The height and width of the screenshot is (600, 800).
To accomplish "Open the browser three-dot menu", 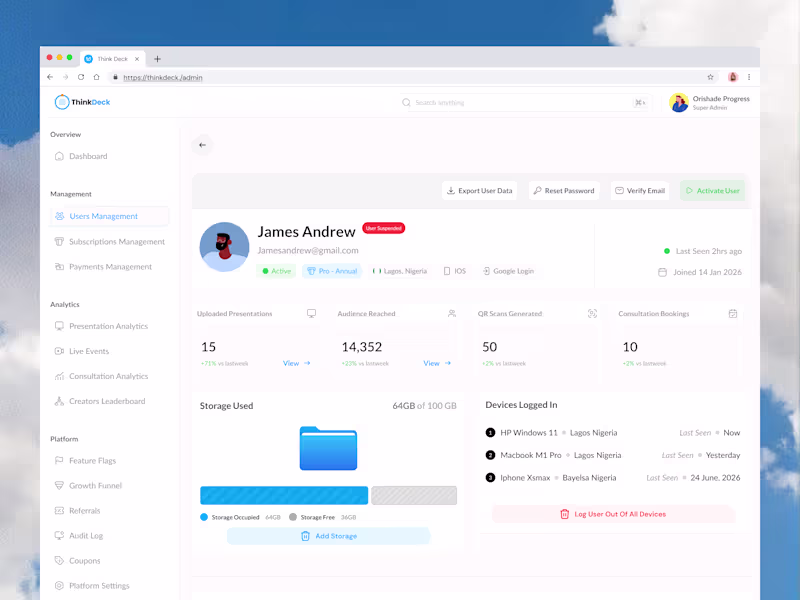I will click(749, 77).
